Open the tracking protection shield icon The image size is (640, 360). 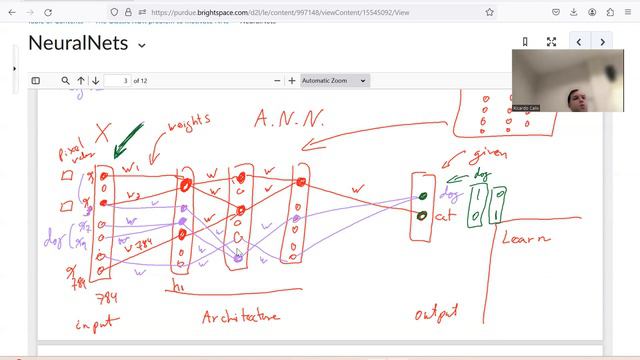[114, 12]
